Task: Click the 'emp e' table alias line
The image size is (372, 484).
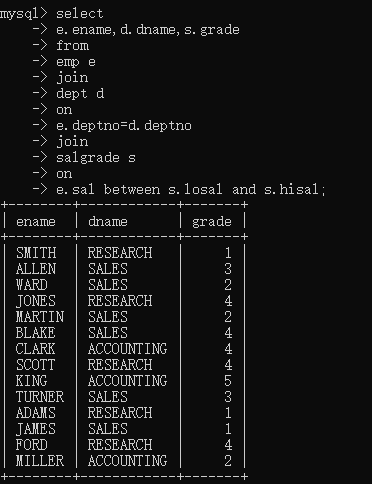Action: [x=76, y=62]
